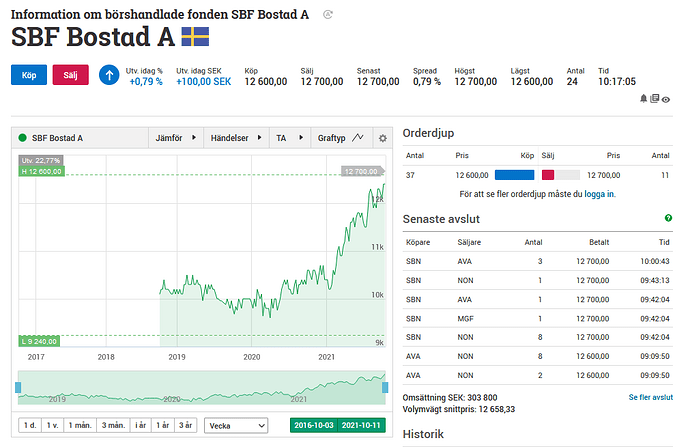This screenshot has width=690, height=447.
Task: Select the 3 år time range
Action: (x=185, y=425)
